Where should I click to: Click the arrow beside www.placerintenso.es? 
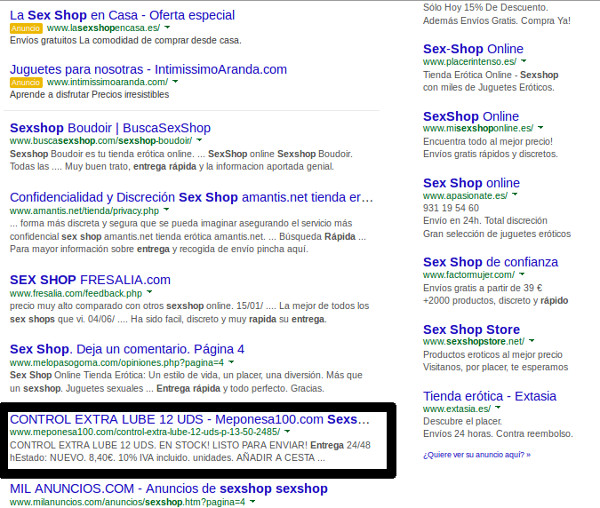pos(524,62)
